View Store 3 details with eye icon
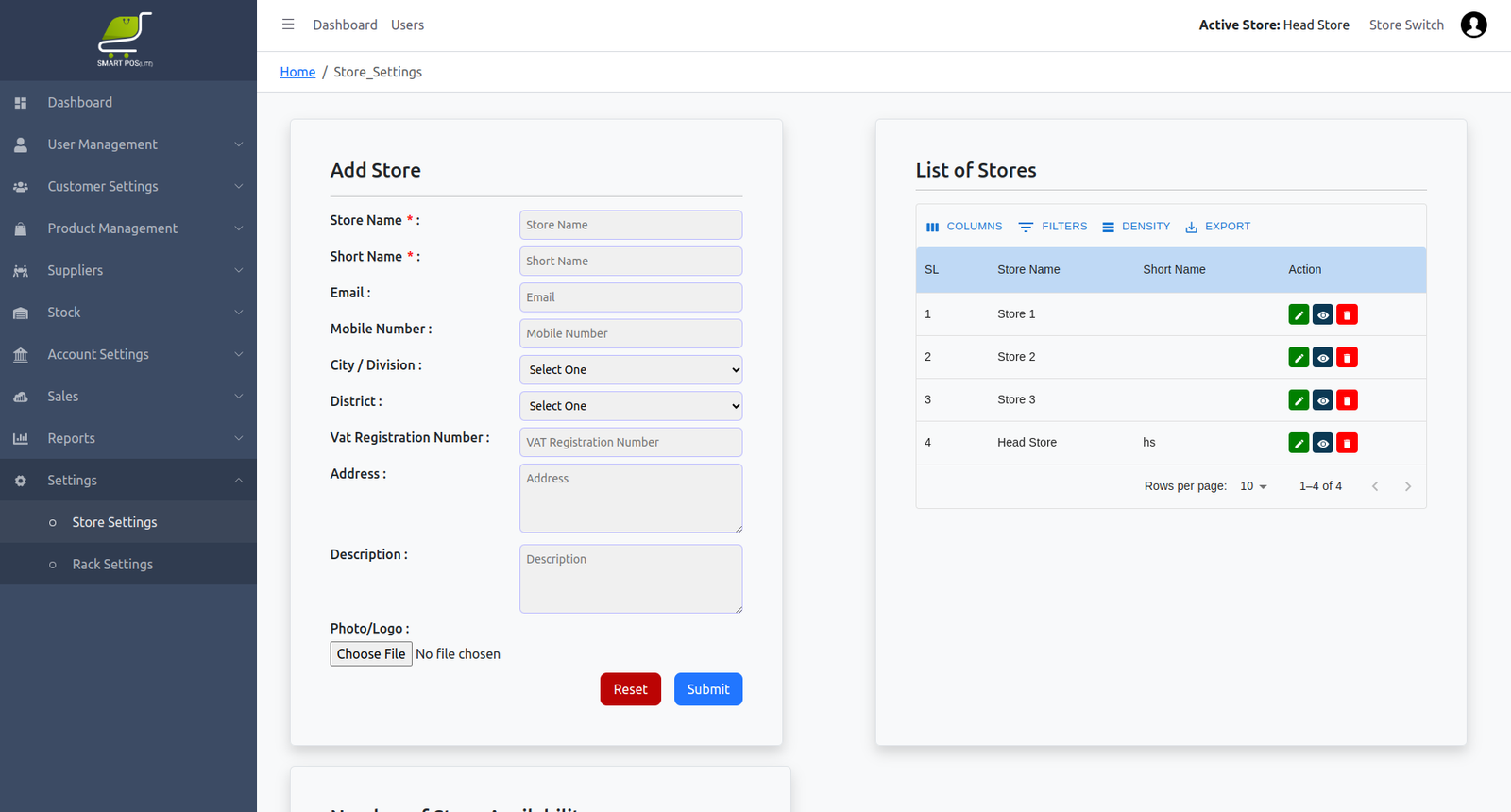1511x812 pixels. pyautogui.click(x=1323, y=400)
